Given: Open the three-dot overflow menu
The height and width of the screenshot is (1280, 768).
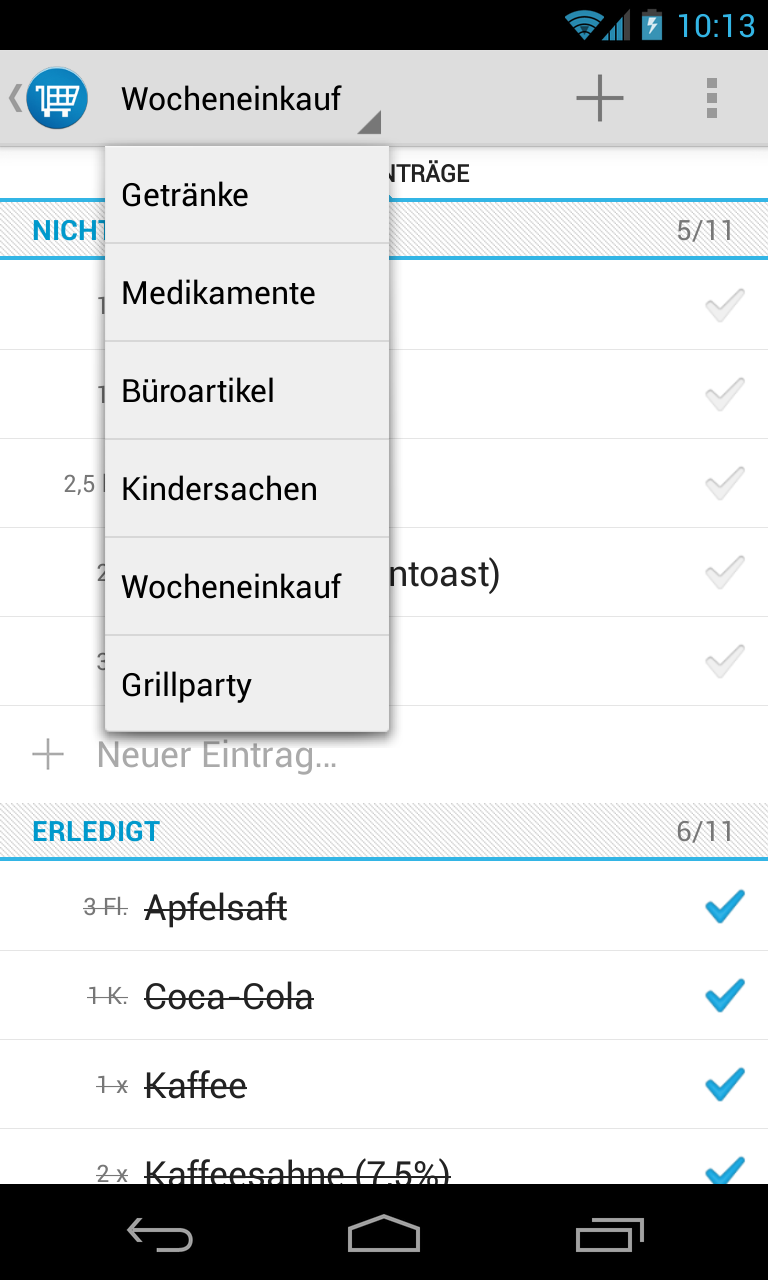Looking at the screenshot, I should pos(712,98).
